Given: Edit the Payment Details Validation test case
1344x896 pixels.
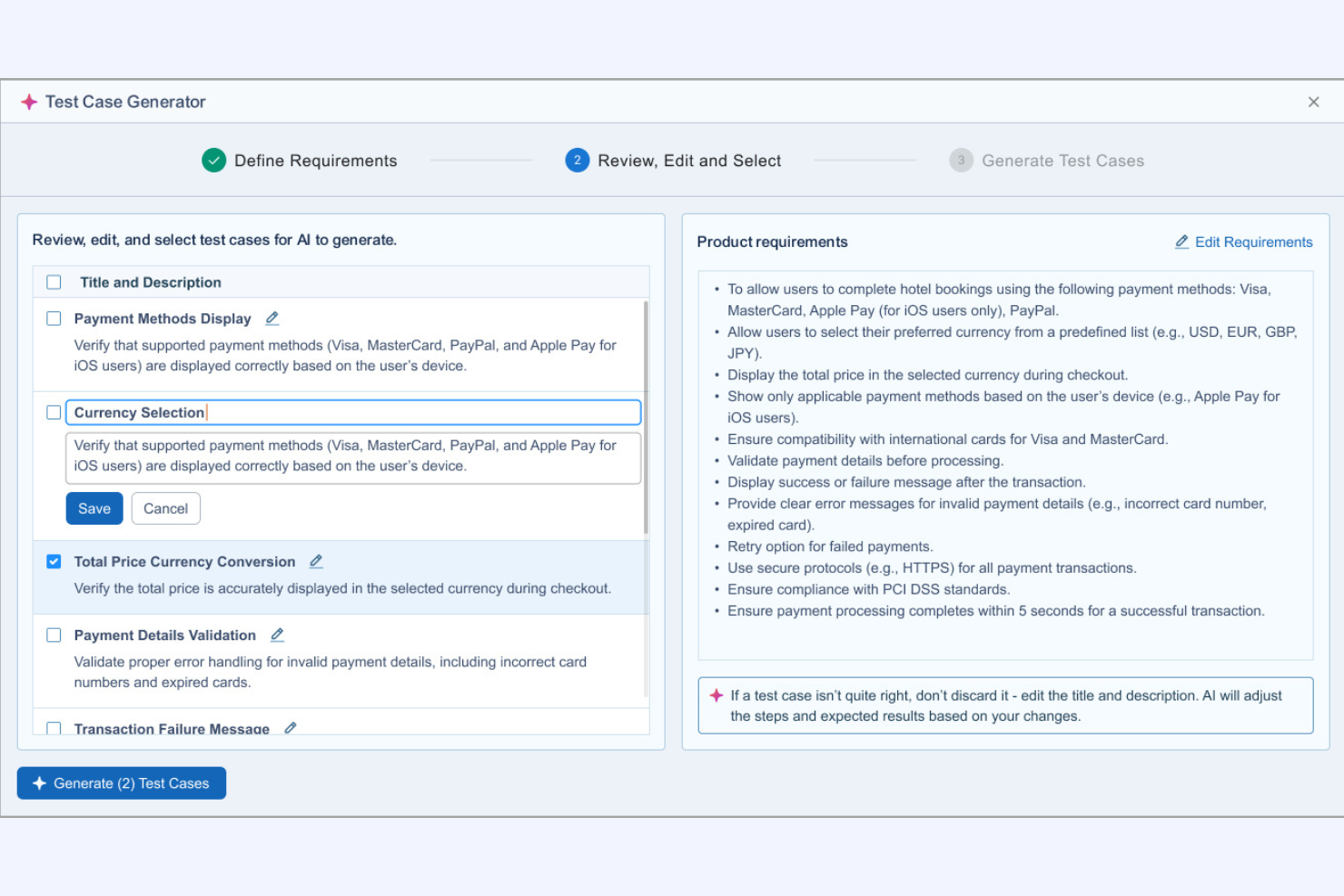Looking at the screenshot, I should point(276,635).
